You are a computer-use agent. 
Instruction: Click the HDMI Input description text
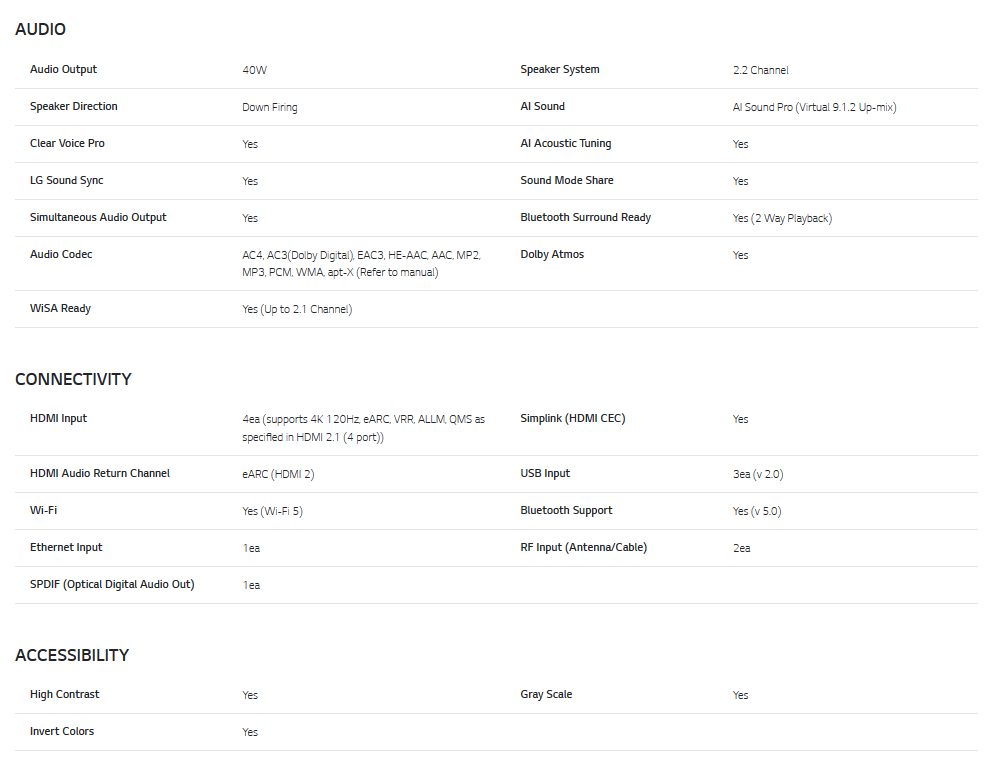pos(363,428)
